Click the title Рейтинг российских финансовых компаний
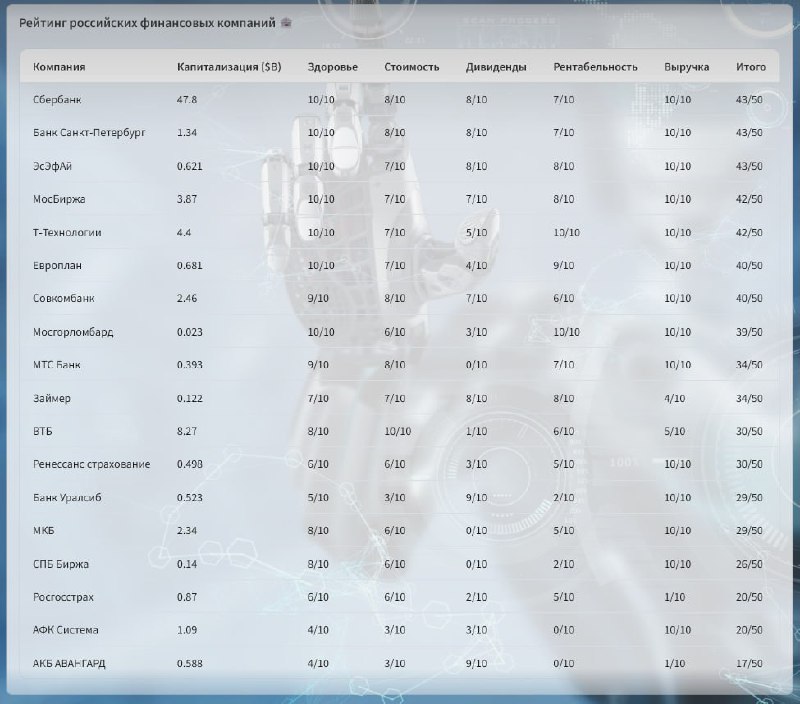The height and width of the screenshot is (704, 800). (x=147, y=23)
